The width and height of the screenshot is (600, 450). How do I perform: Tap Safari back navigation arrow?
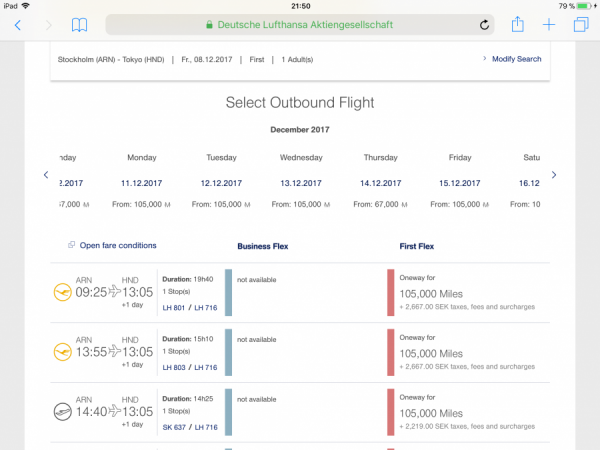[x=17, y=25]
